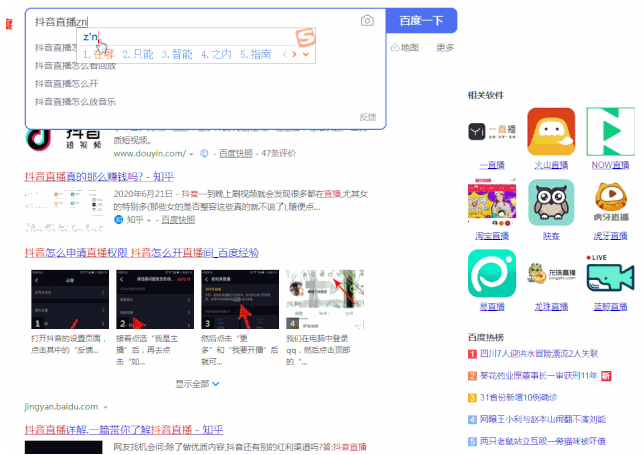The width and height of the screenshot is (644, 455).
Task: Click the Sogou input method logo
Action: [x=305, y=37]
